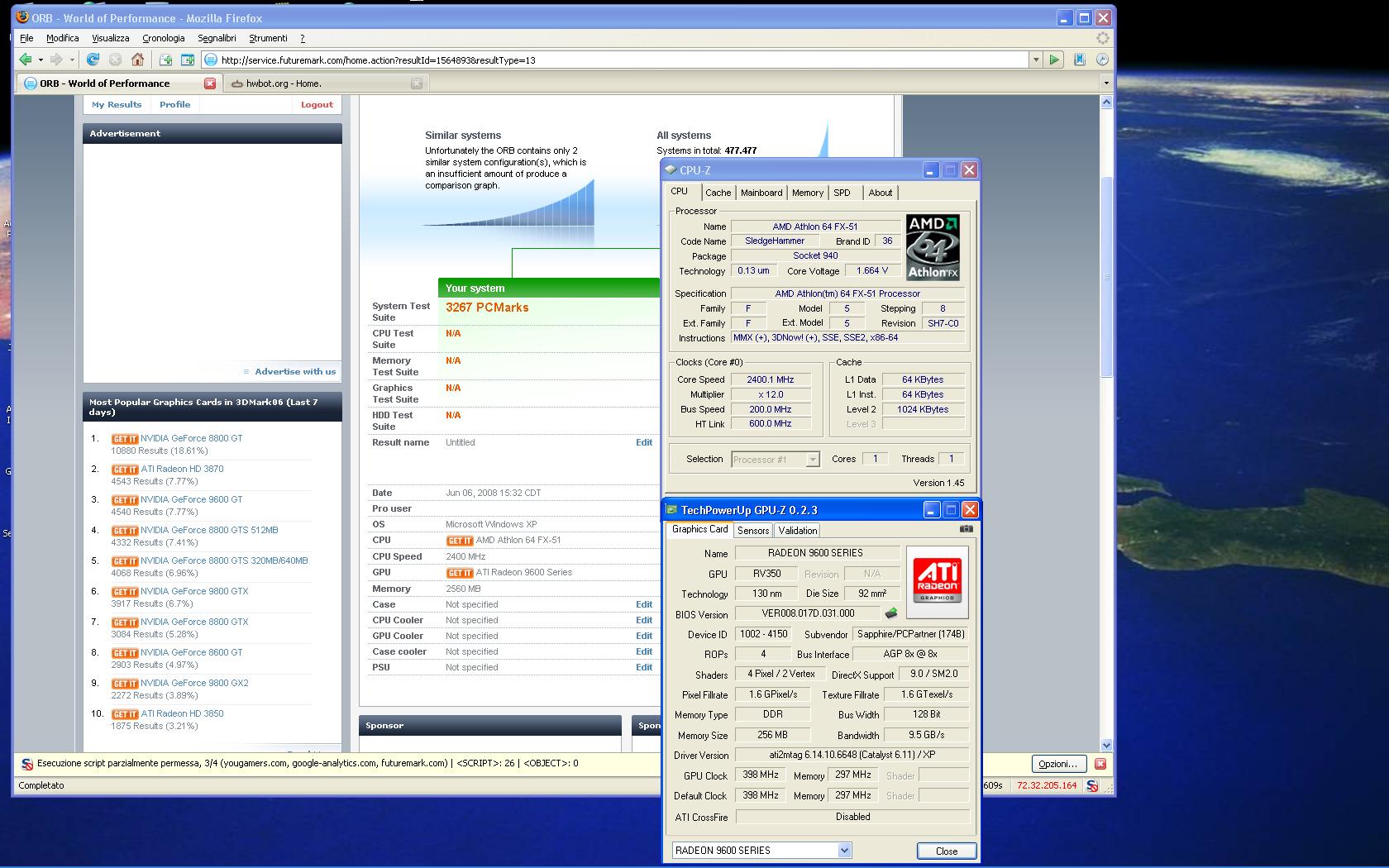Click the ATI Radeon logo in GPU-Z
The image size is (1389, 868).
tap(938, 582)
